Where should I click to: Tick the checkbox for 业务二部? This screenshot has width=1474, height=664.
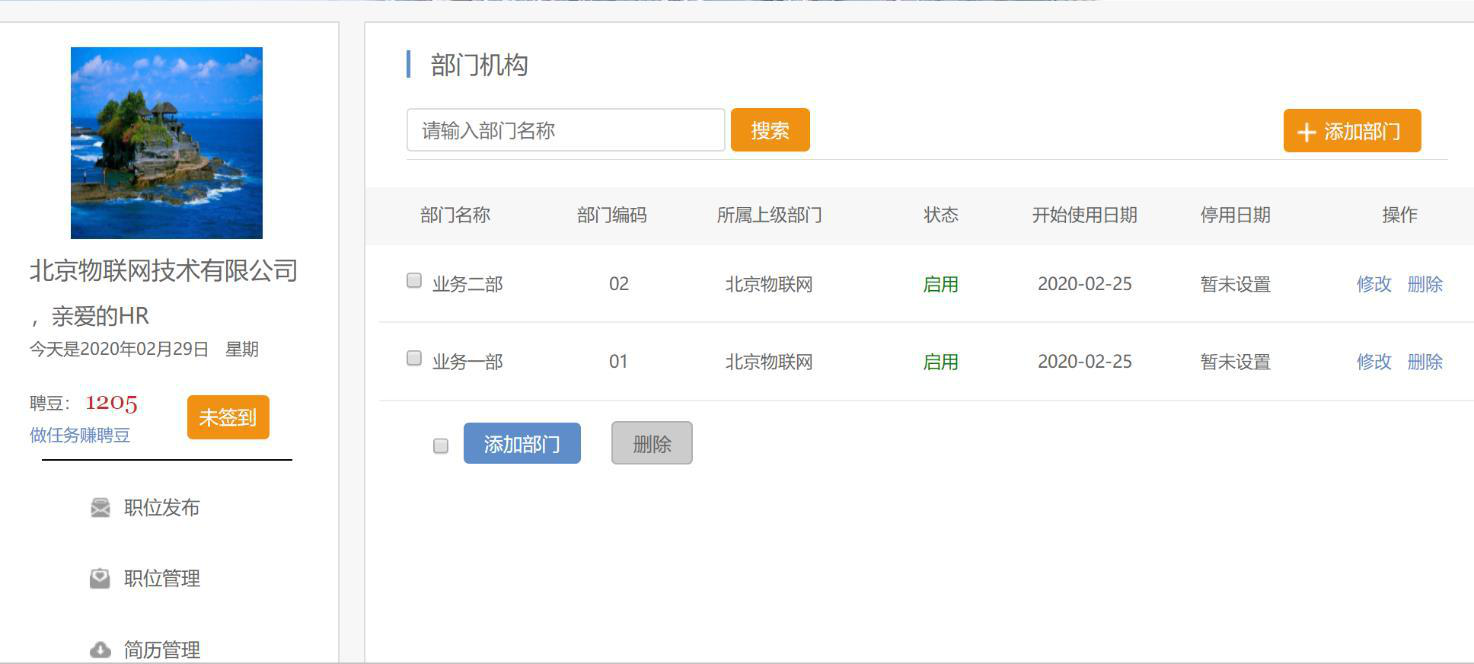pos(414,281)
